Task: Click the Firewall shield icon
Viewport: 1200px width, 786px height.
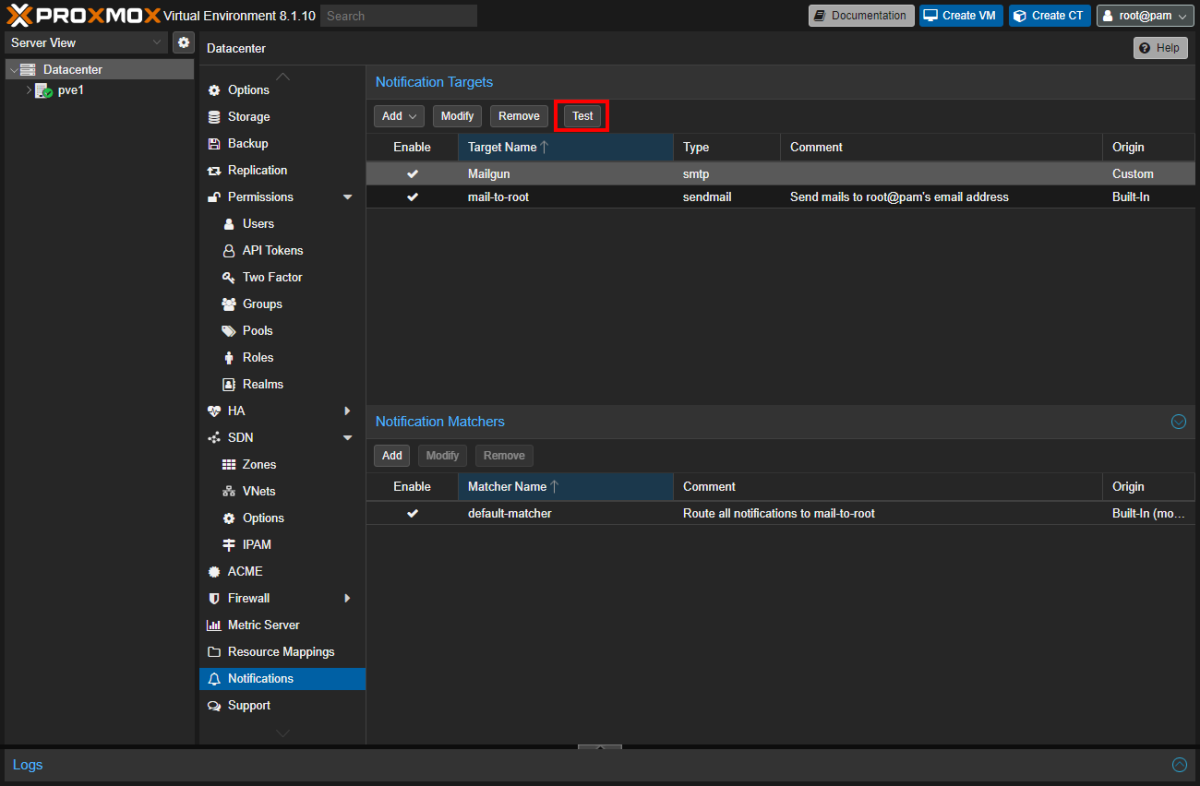Action: coord(213,599)
